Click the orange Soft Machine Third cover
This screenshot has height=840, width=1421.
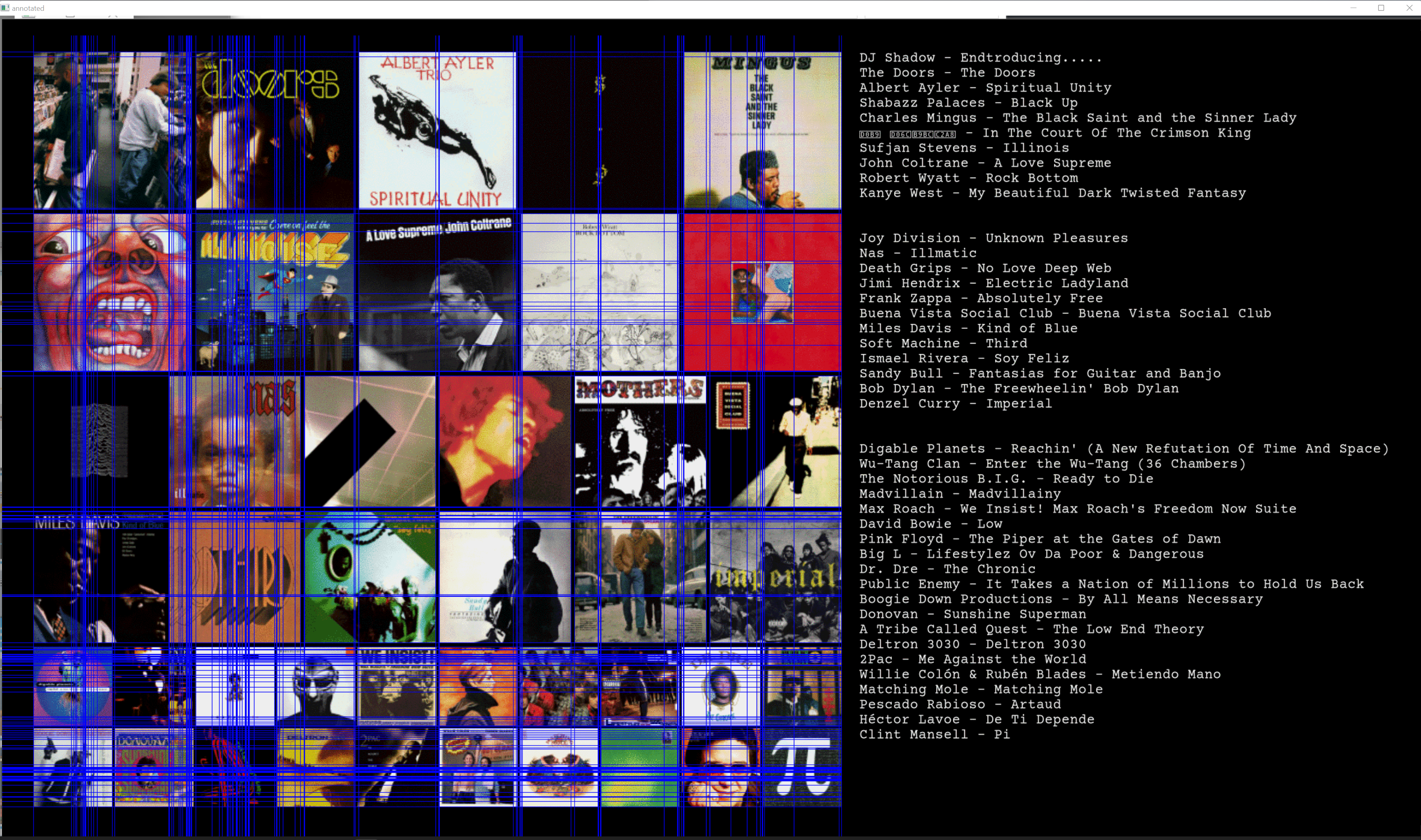tap(234, 577)
